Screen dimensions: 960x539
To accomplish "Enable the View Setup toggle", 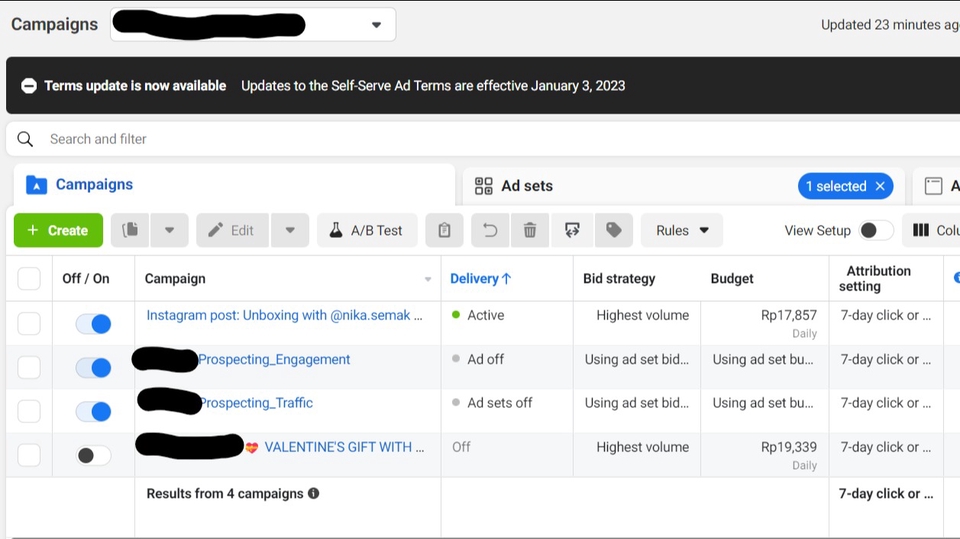I will (x=876, y=230).
